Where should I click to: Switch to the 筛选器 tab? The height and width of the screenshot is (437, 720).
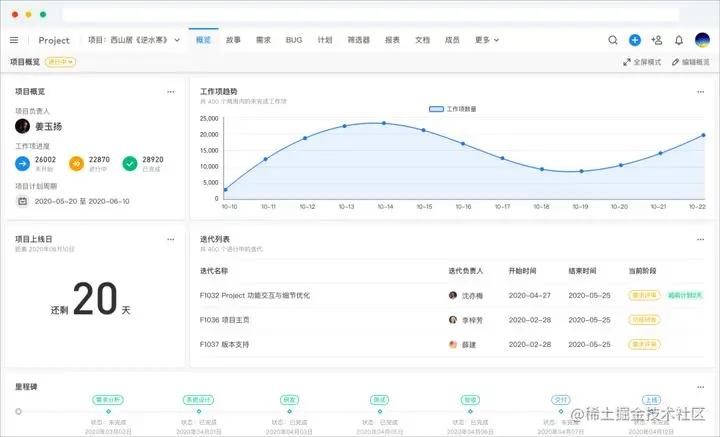pyautogui.click(x=359, y=40)
